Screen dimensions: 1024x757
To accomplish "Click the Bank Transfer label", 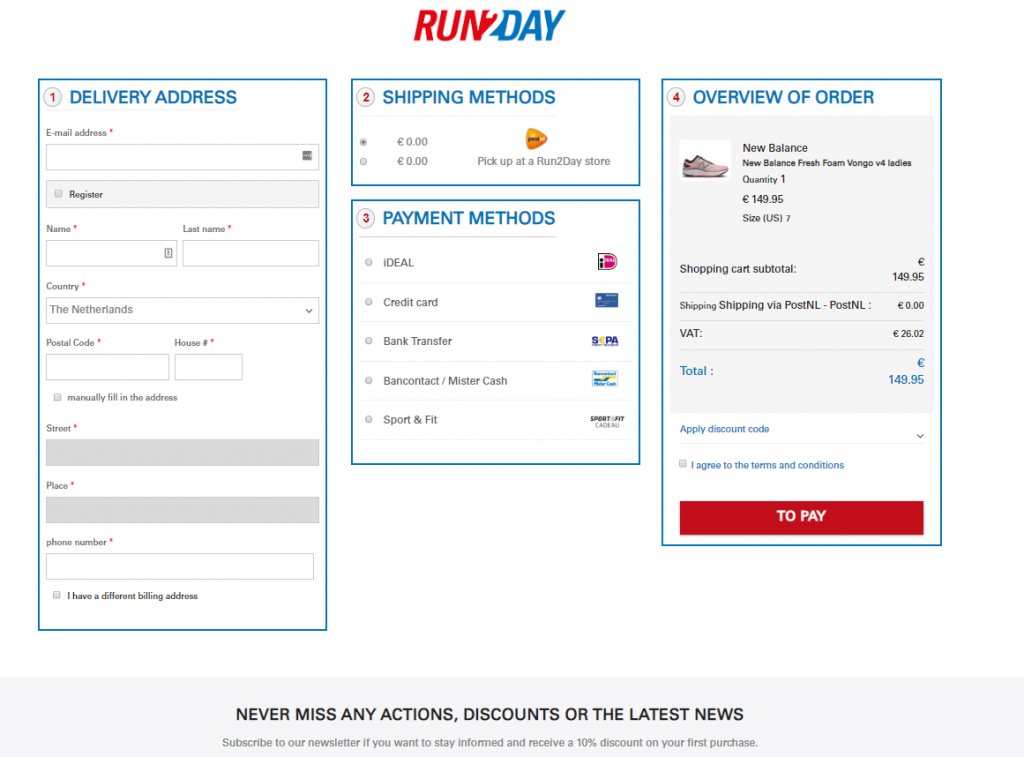I will point(417,341).
